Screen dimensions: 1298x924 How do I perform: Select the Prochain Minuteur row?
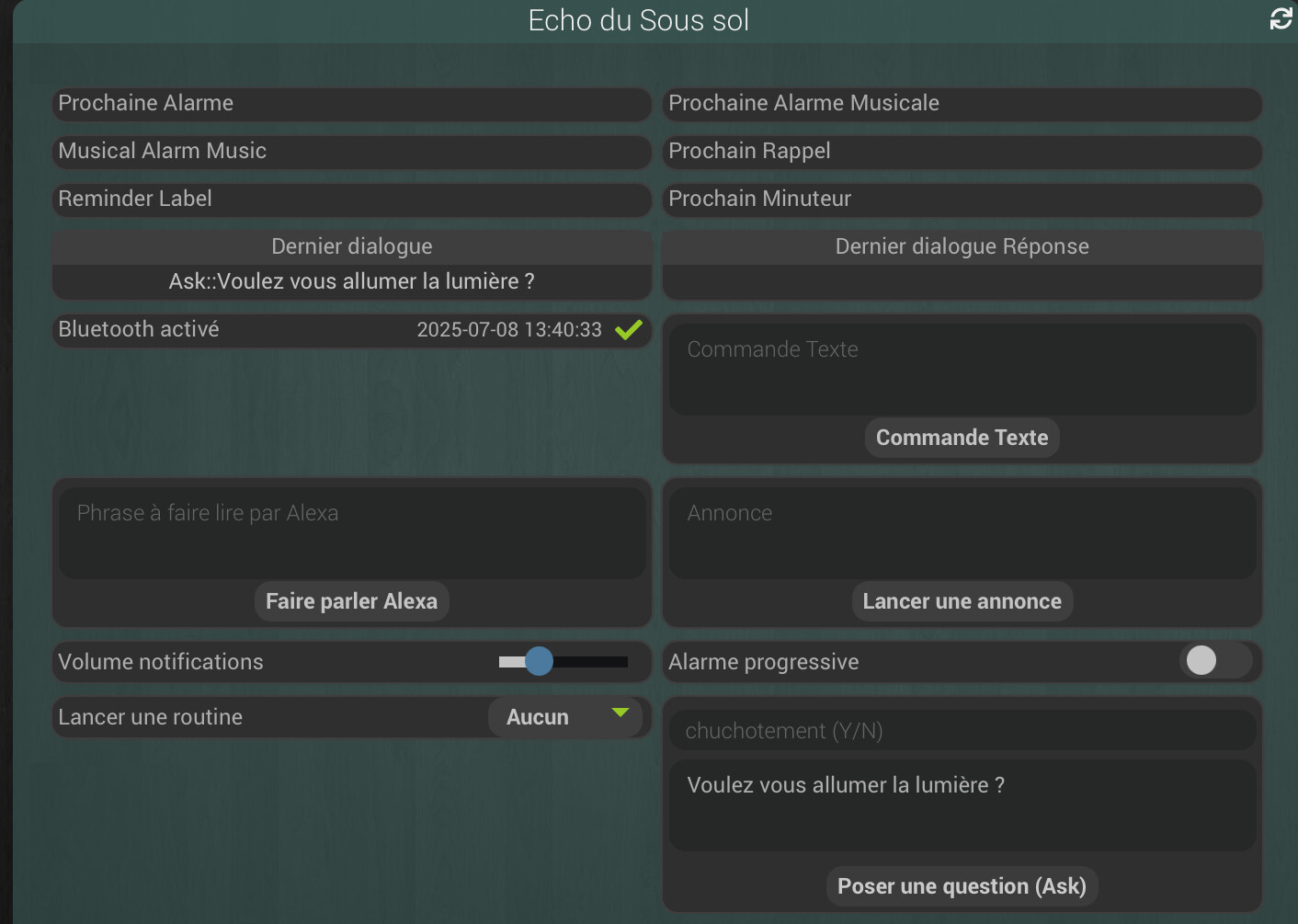point(962,200)
